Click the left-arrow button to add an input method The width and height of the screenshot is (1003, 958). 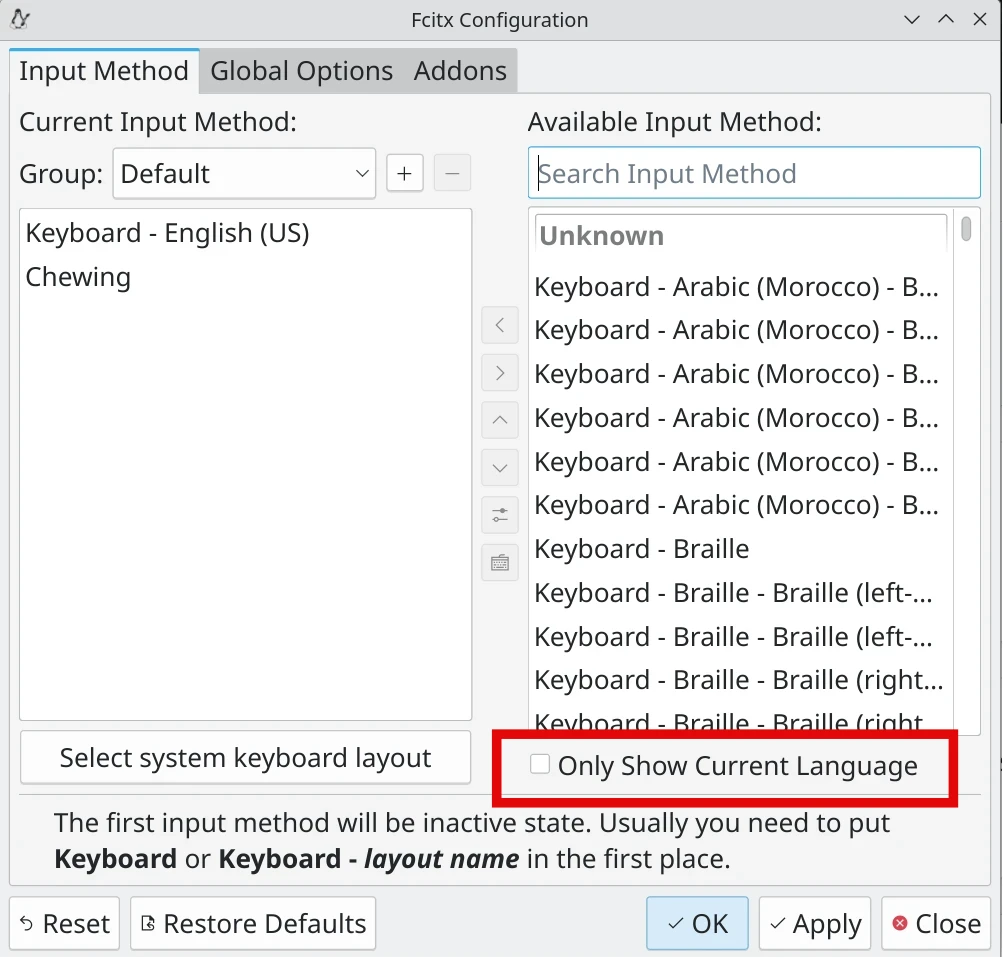500,326
